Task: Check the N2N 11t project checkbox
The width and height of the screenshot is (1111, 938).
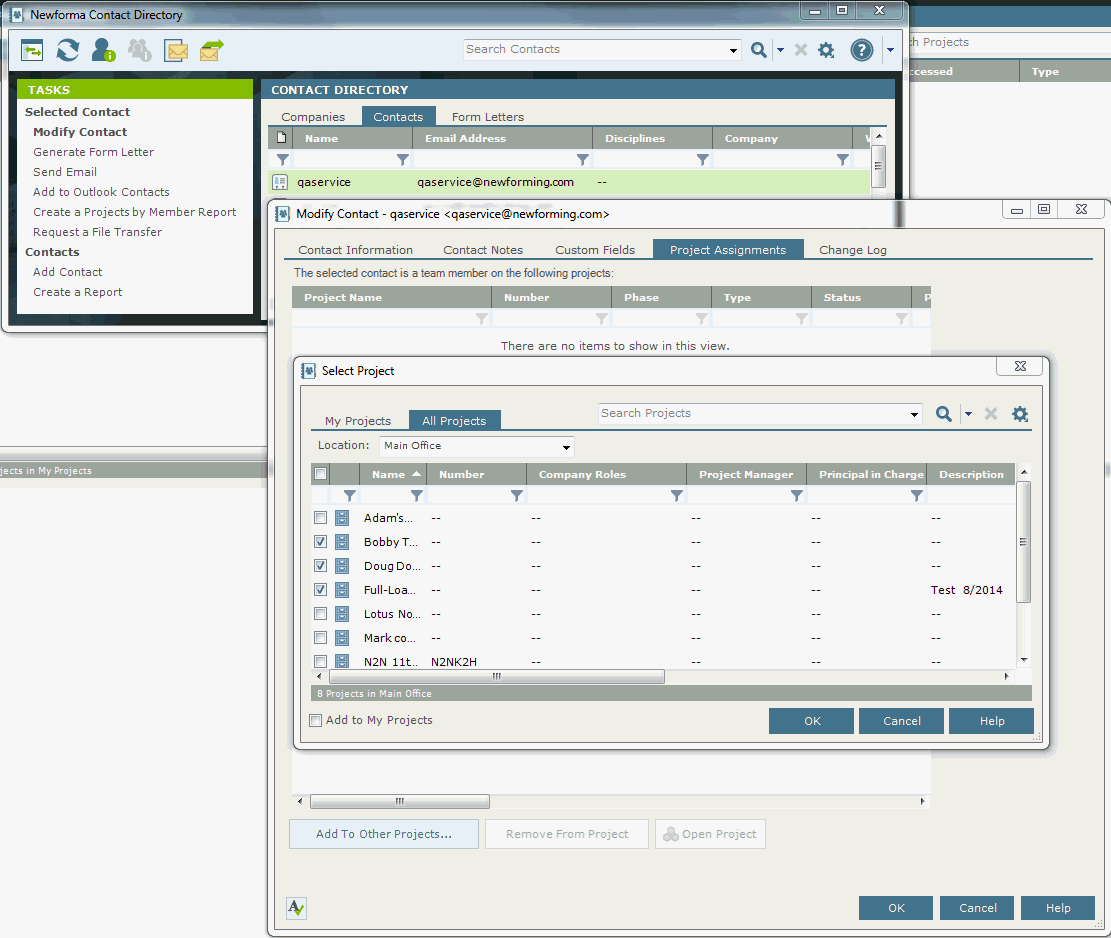Action: (320, 662)
